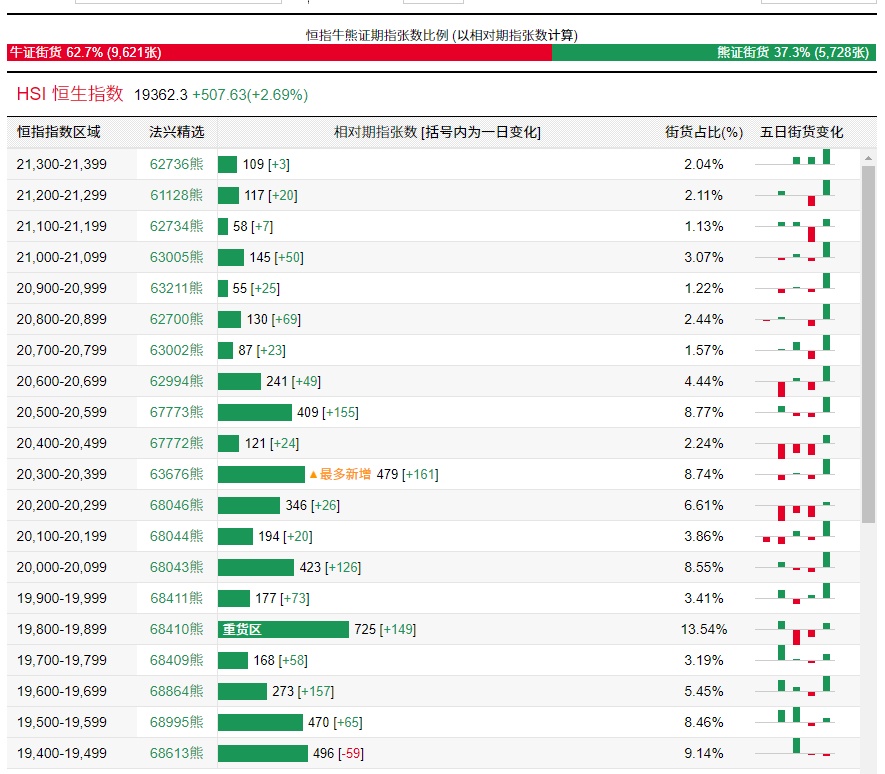Open warrant link 62736熊
This screenshot has height=774, width=885.
[176, 164]
